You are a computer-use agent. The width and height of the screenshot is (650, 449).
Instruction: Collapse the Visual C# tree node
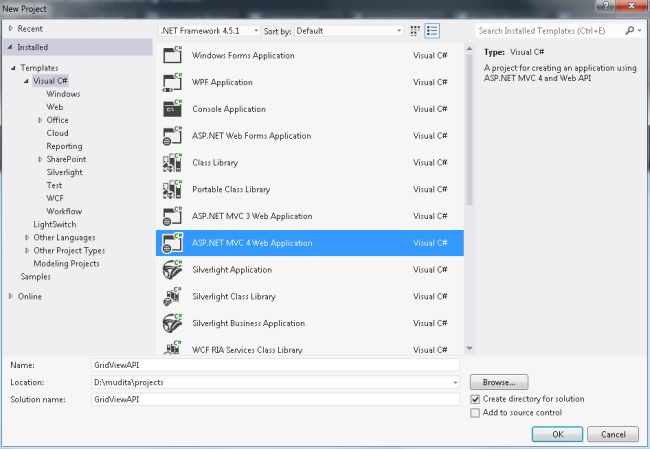(x=26, y=81)
